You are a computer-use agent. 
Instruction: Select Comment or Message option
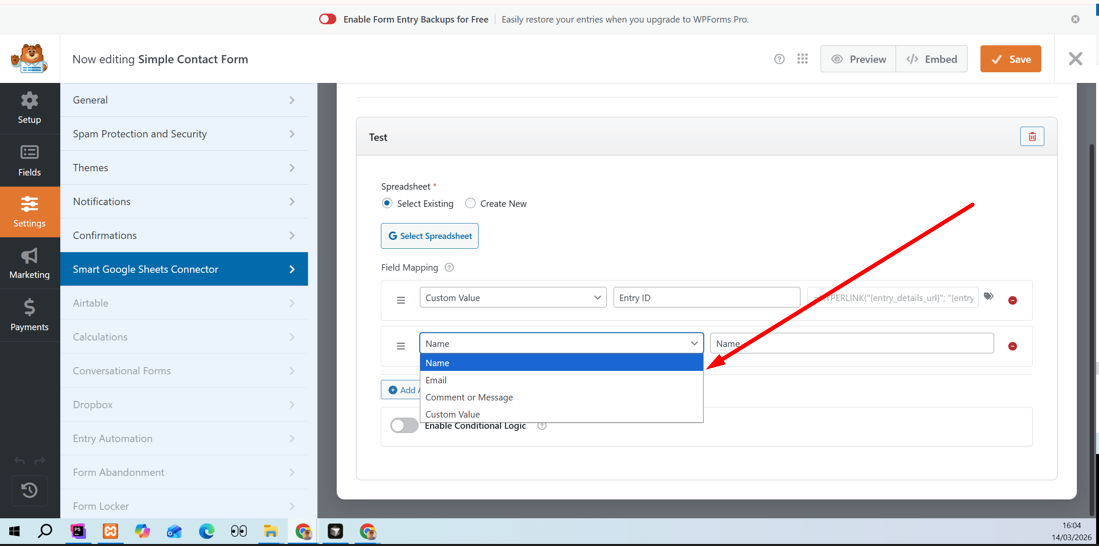561,397
